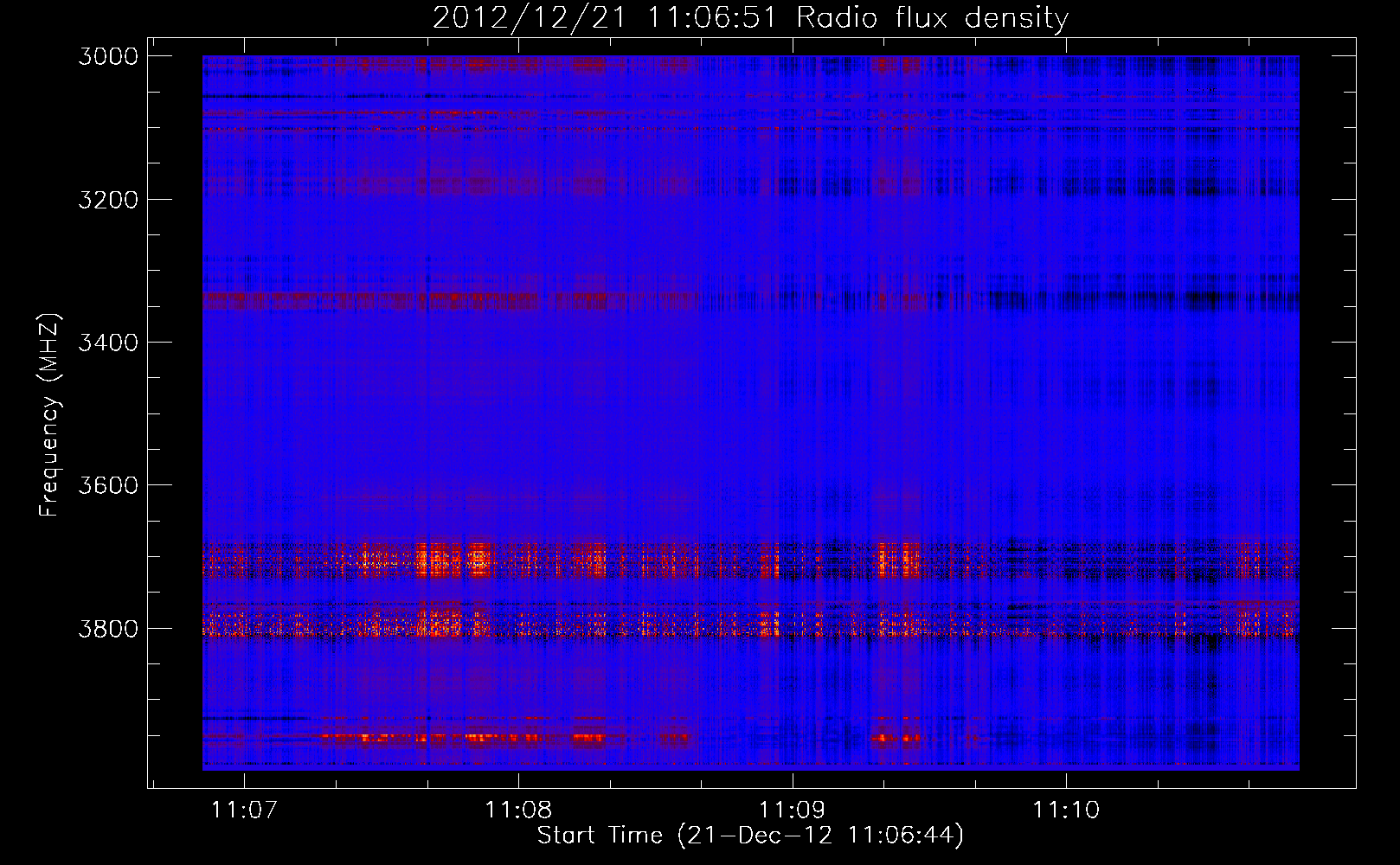Select the 3600 frequency tick label
The width and height of the screenshot is (1400, 865).
tap(108, 485)
